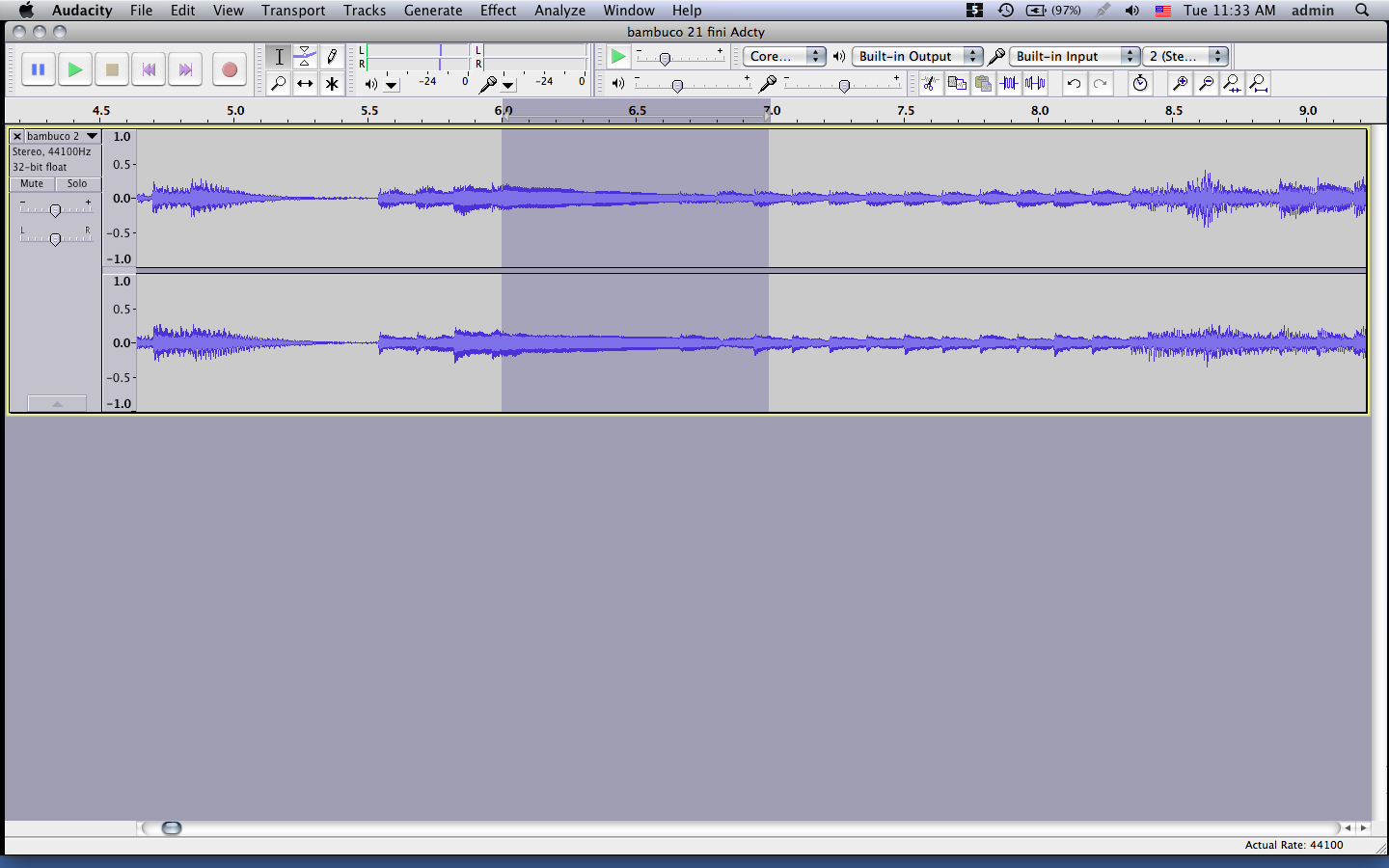Open the Core audio host dropdown
This screenshot has height=868, width=1389.
[x=784, y=56]
